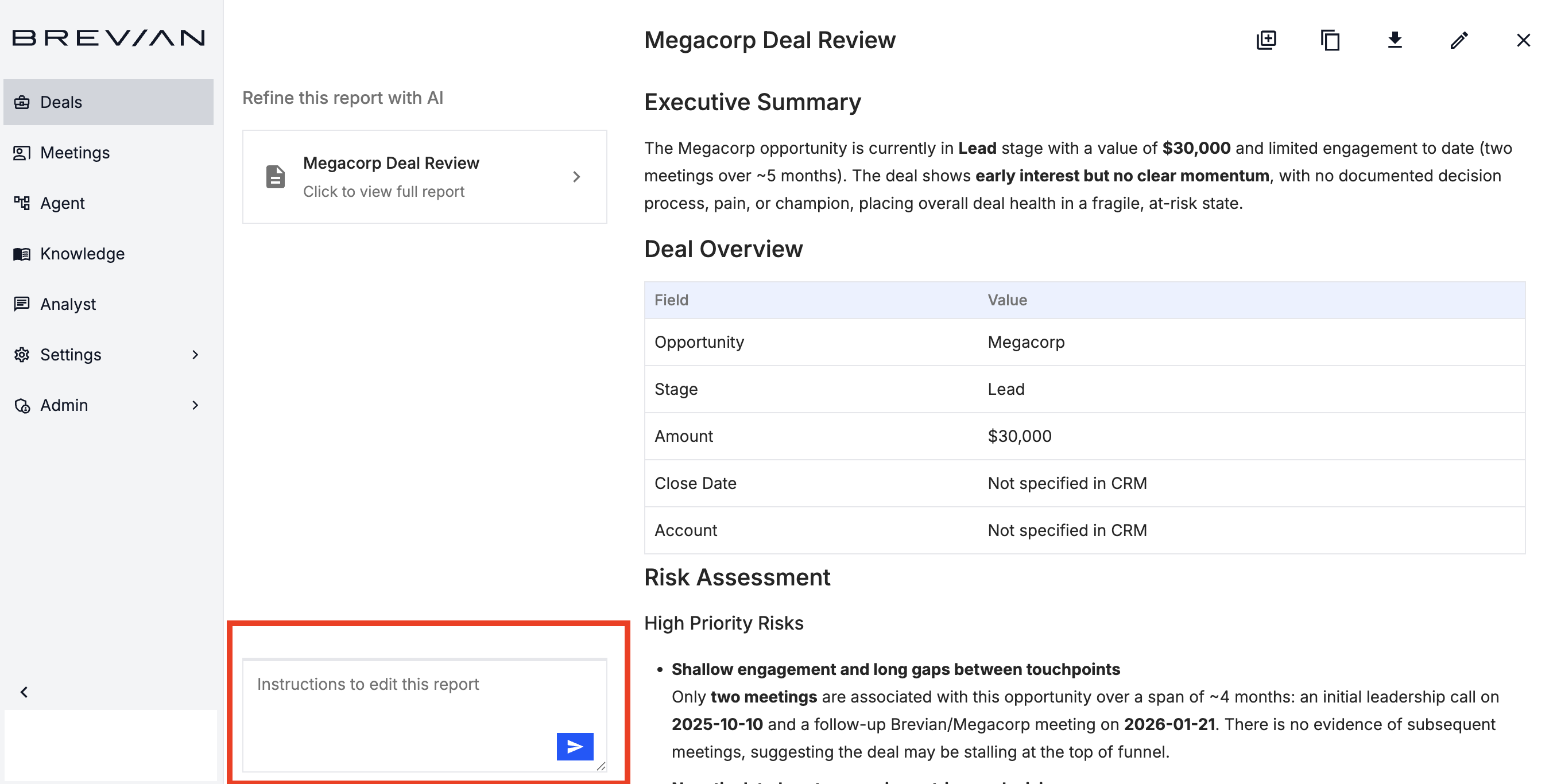Viewport: 1557px width, 784px height.
Task: Click the add-to-library icon in report header
Action: [x=1266, y=41]
